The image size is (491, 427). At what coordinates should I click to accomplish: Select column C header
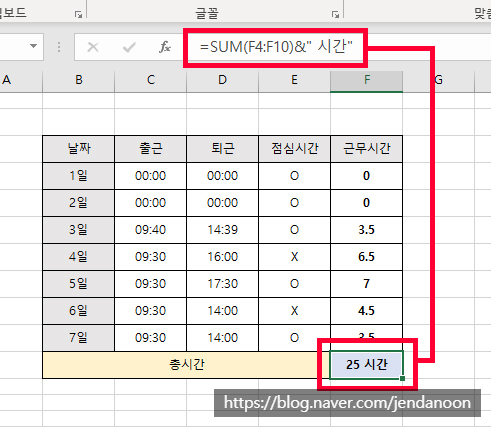pyautogui.click(x=151, y=80)
